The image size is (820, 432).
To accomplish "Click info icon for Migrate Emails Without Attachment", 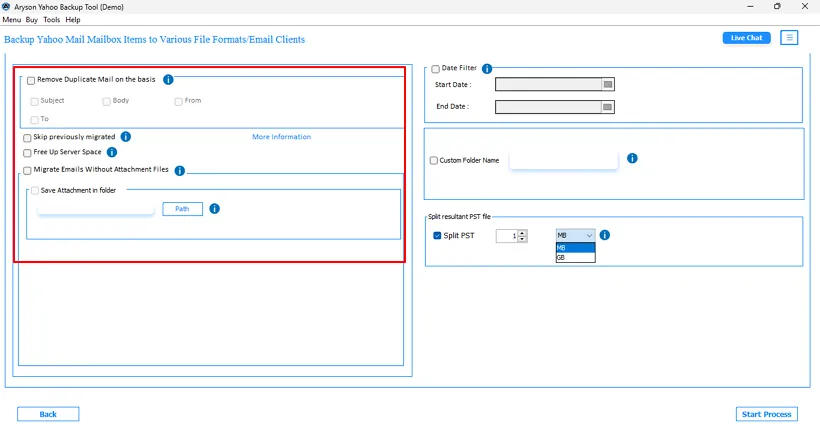I will [179, 170].
